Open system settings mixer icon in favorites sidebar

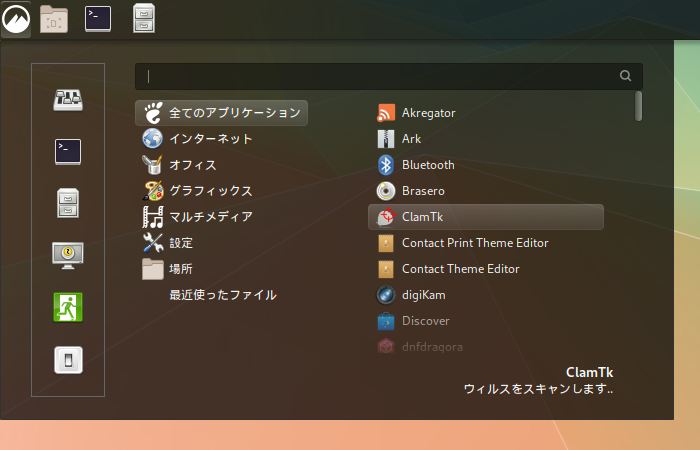click(x=68, y=100)
